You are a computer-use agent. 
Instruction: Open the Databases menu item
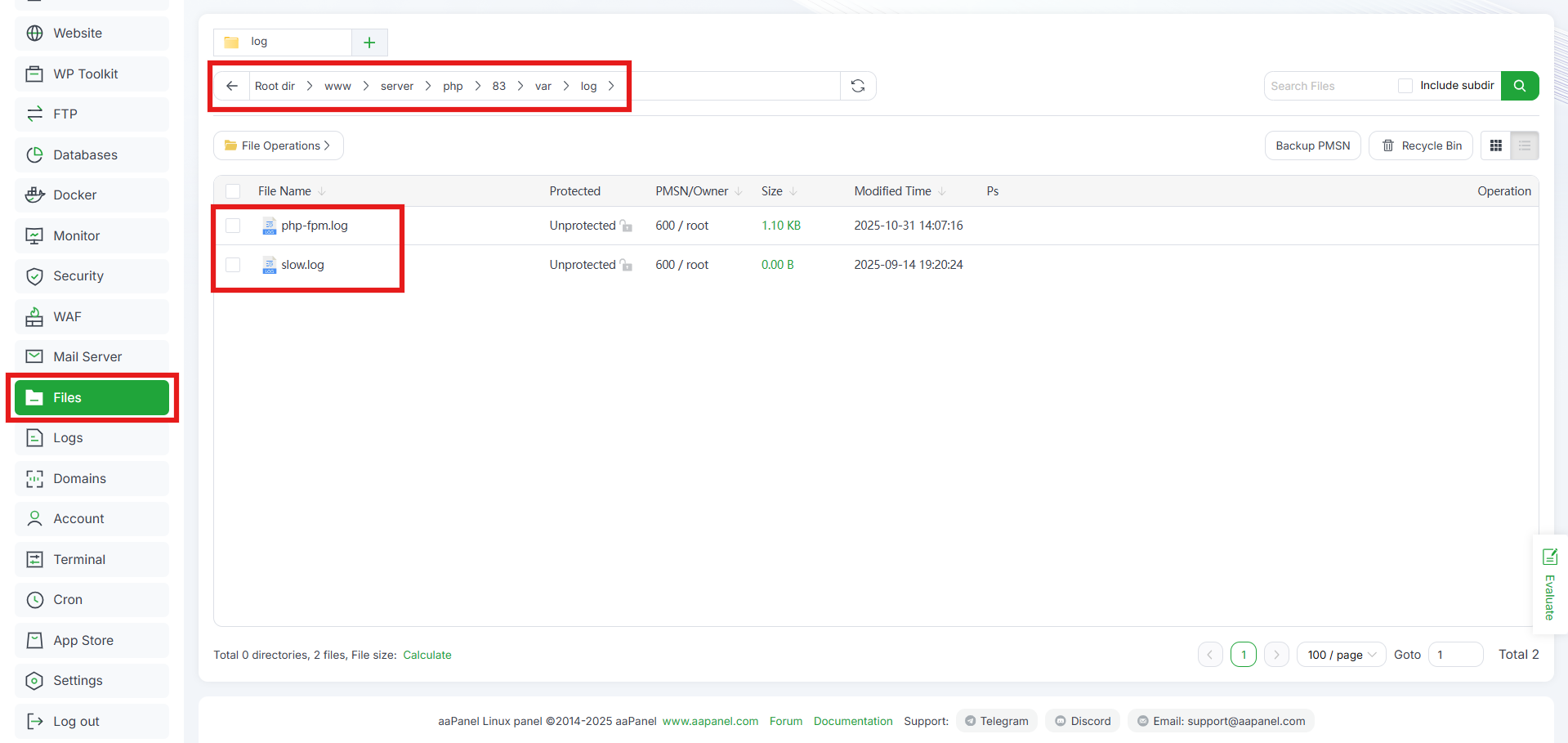pyautogui.click(x=92, y=154)
